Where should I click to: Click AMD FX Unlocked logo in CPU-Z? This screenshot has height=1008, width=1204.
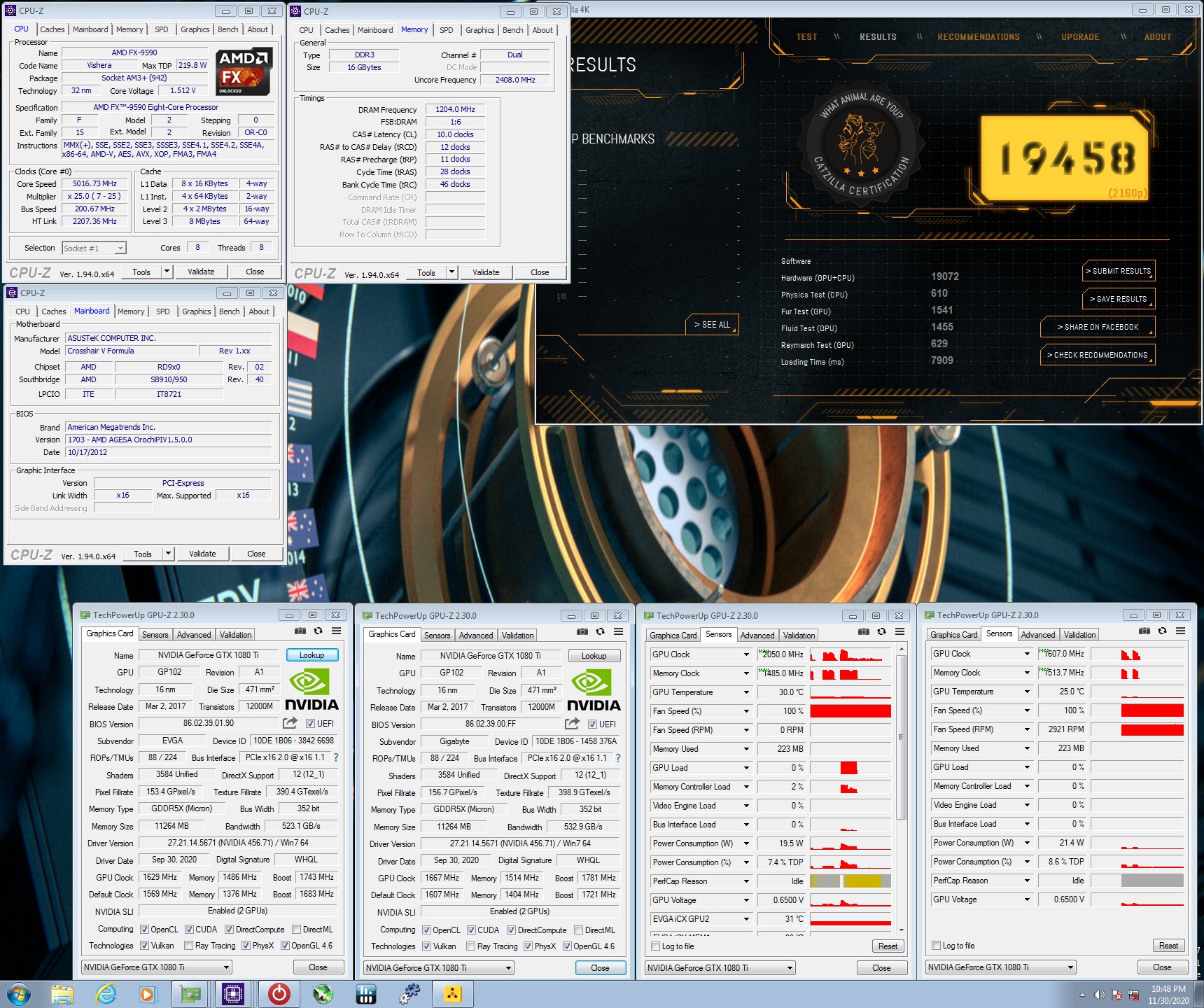coord(244,71)
